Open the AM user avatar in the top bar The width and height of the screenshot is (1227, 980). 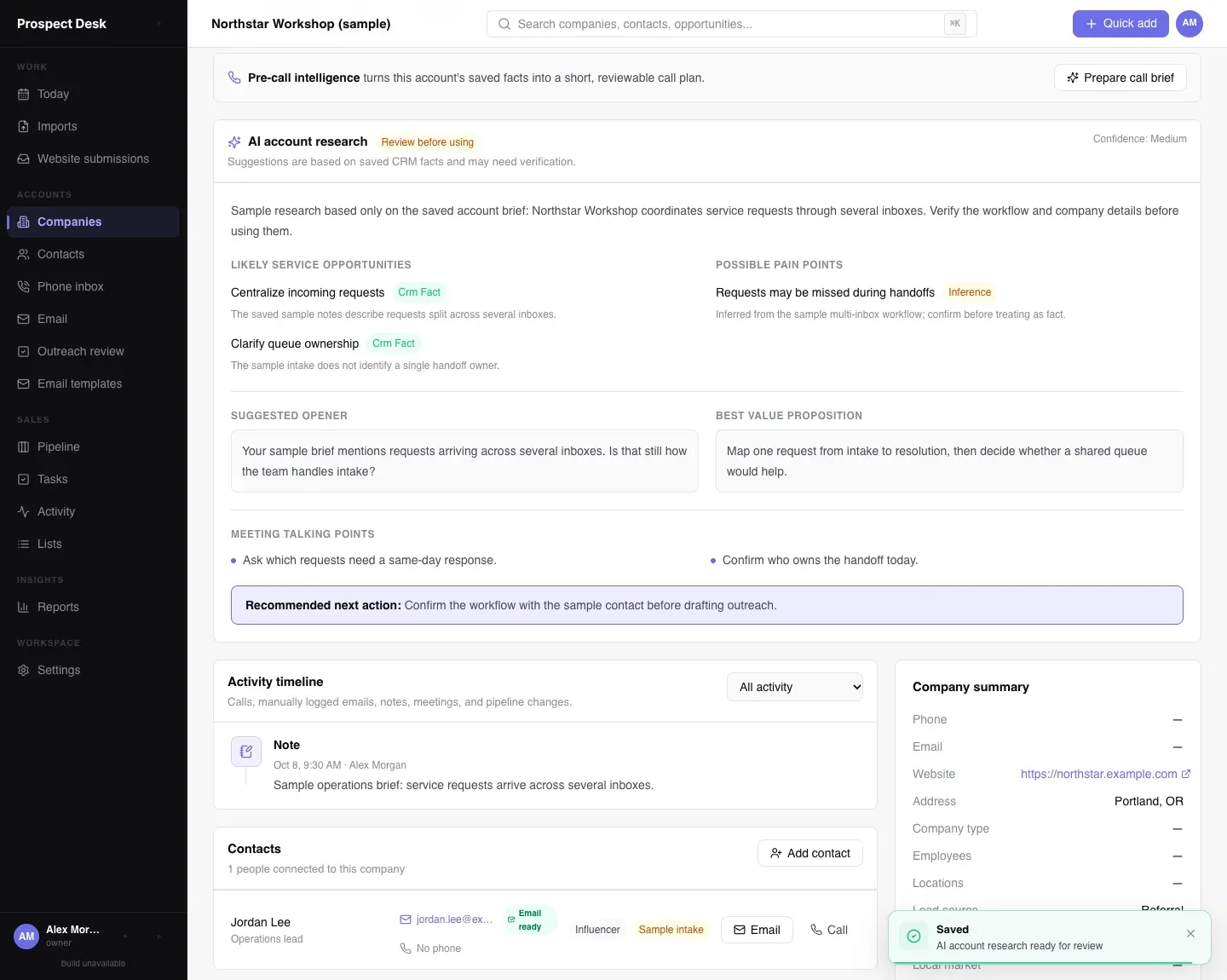(x=1190, y=24)
